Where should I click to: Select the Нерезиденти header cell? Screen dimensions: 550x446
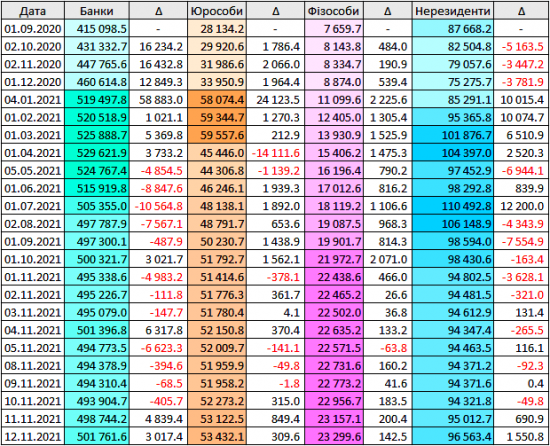(x=453, y=11)
